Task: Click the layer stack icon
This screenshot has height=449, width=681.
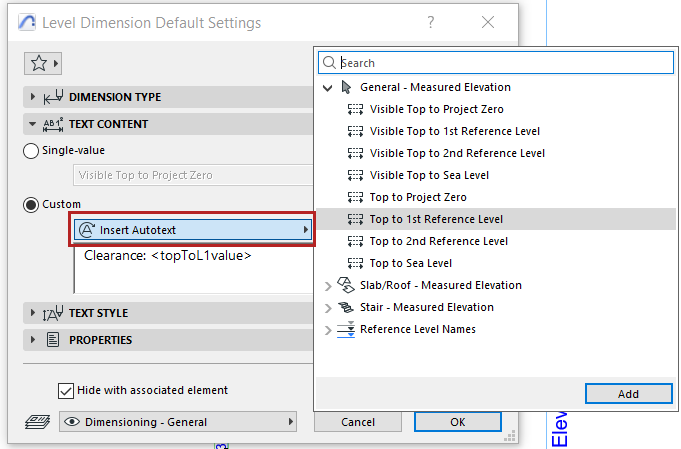Action: click(37, 422)
